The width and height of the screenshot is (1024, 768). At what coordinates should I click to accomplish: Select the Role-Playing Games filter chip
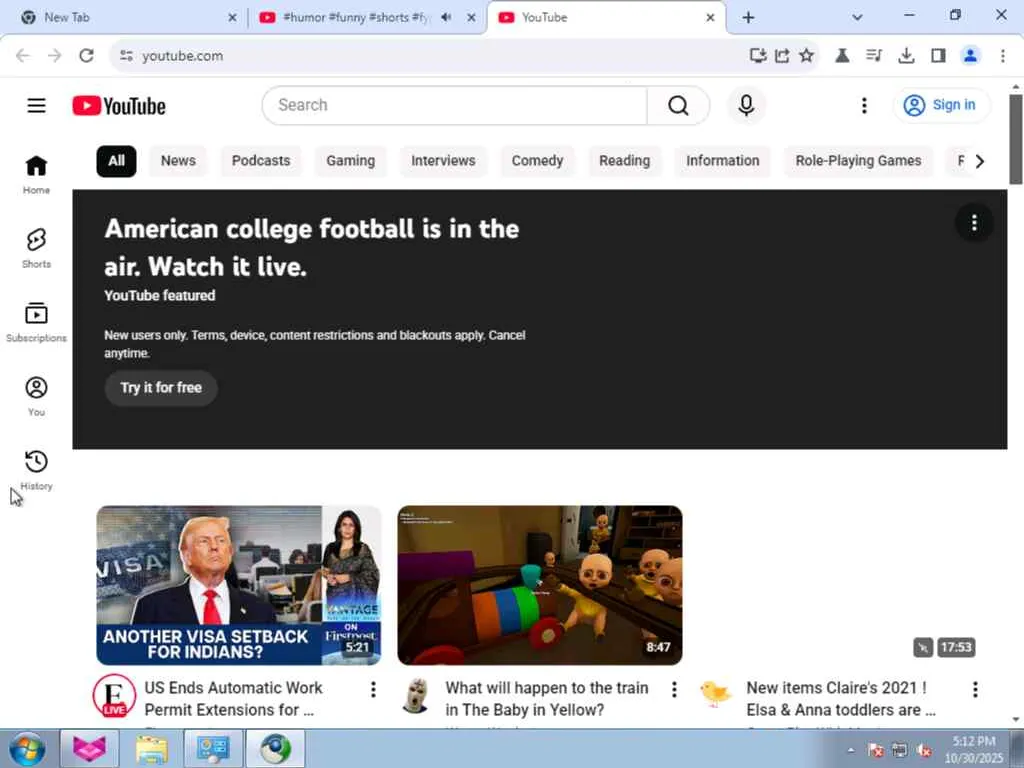(858, 161)
